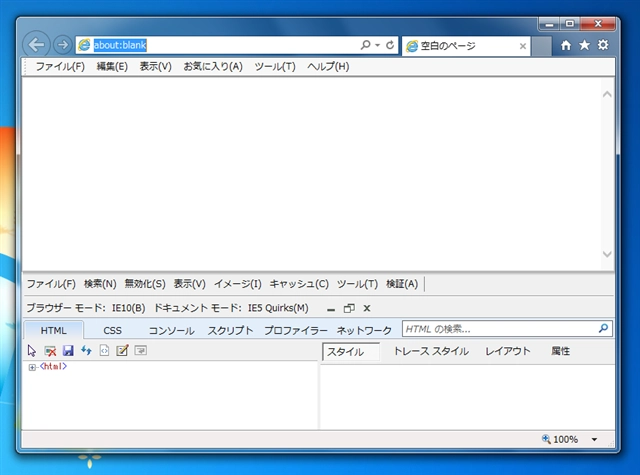Open favorites with the star icon

584,45
